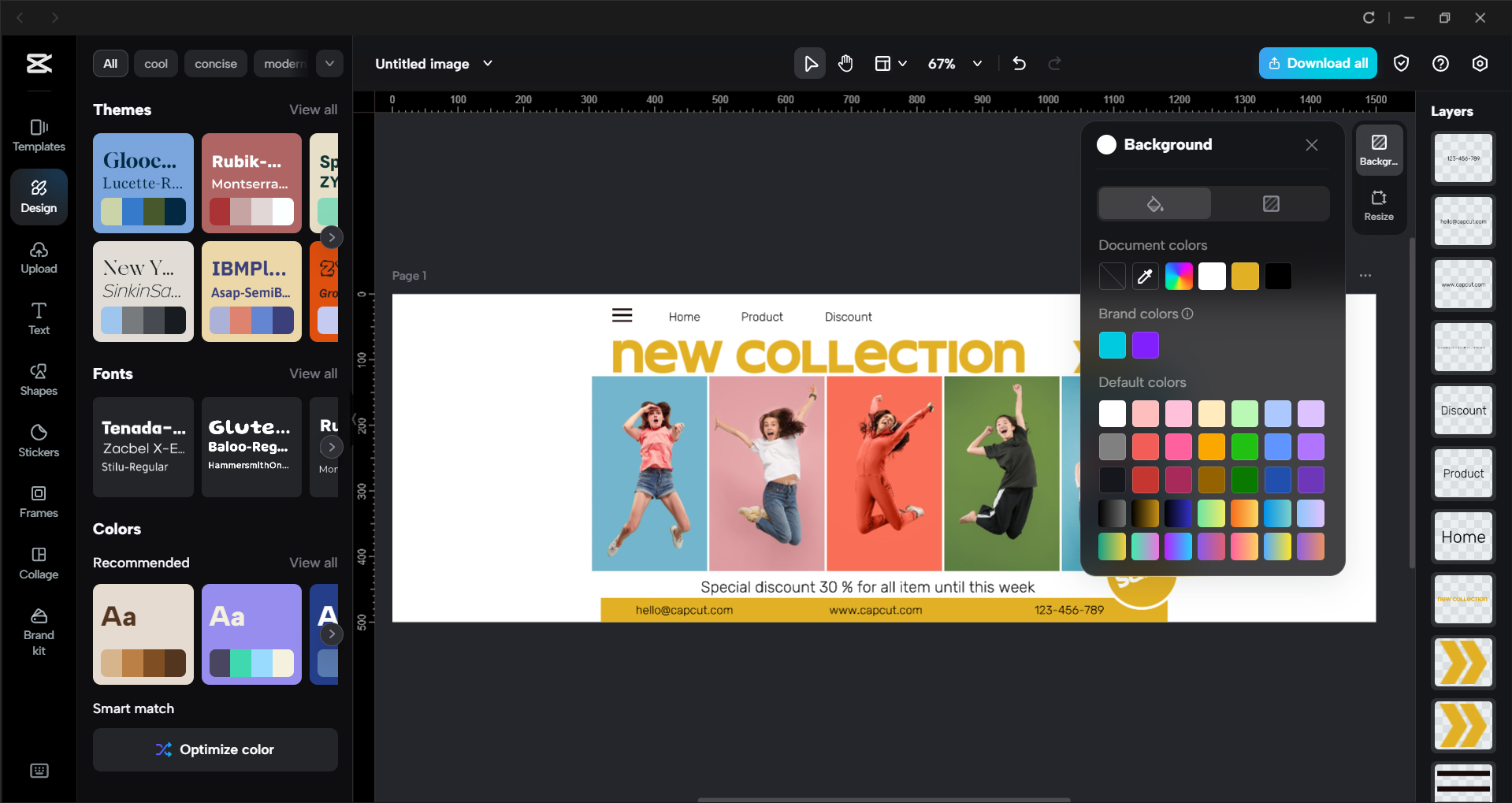Select the Home layer thumbnail

1462,537
